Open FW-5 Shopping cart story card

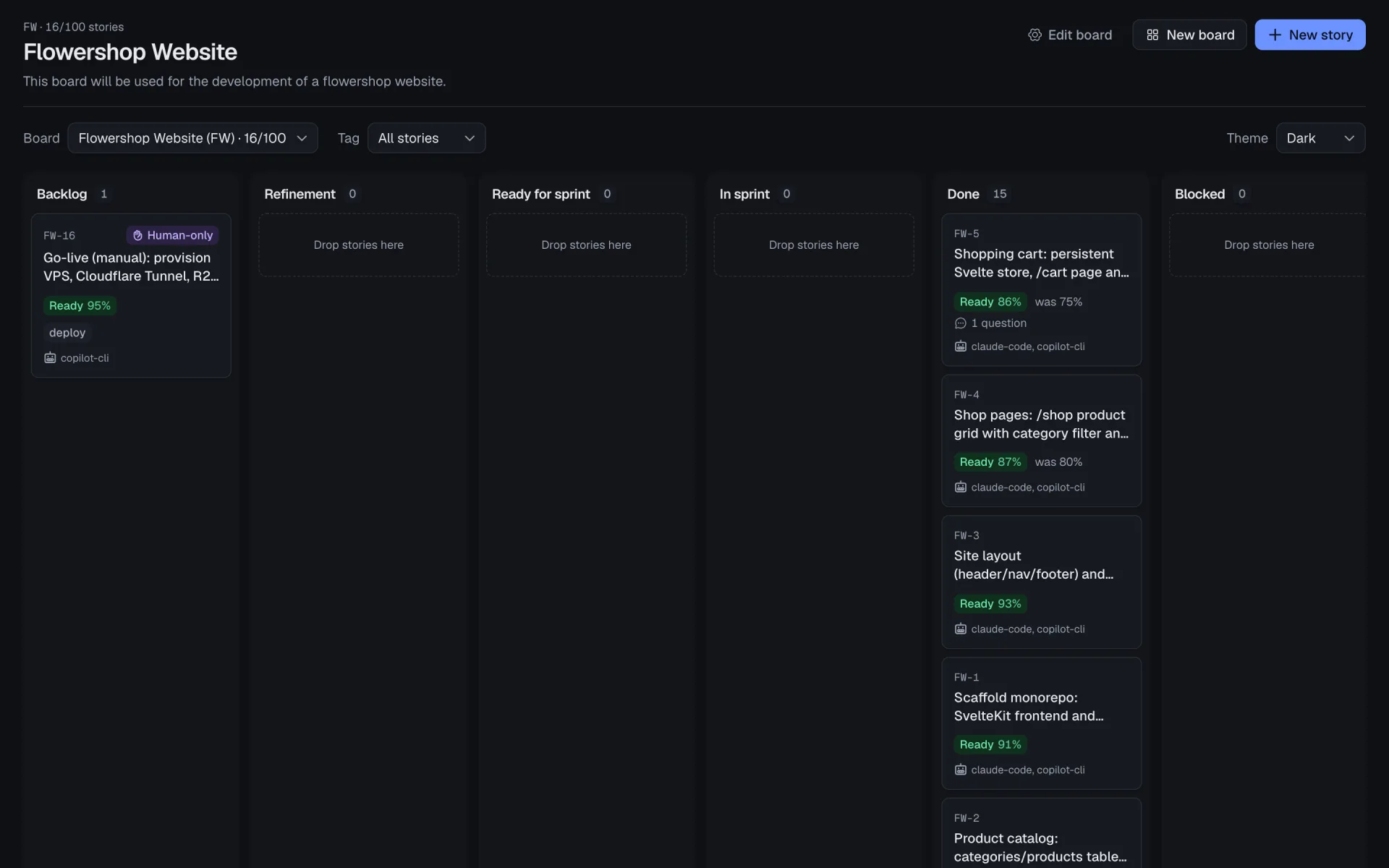tap(1041, 289)
